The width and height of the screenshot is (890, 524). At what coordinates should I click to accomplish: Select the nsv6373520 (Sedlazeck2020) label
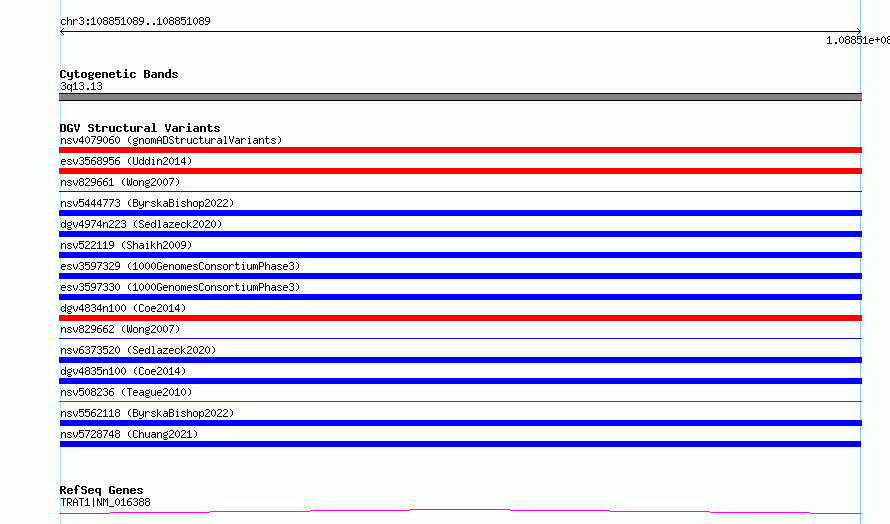pos(138,350)
